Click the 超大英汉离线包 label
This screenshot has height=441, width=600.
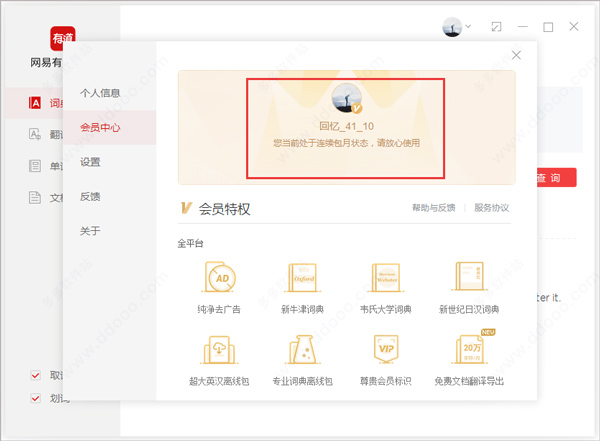[219, 381]
